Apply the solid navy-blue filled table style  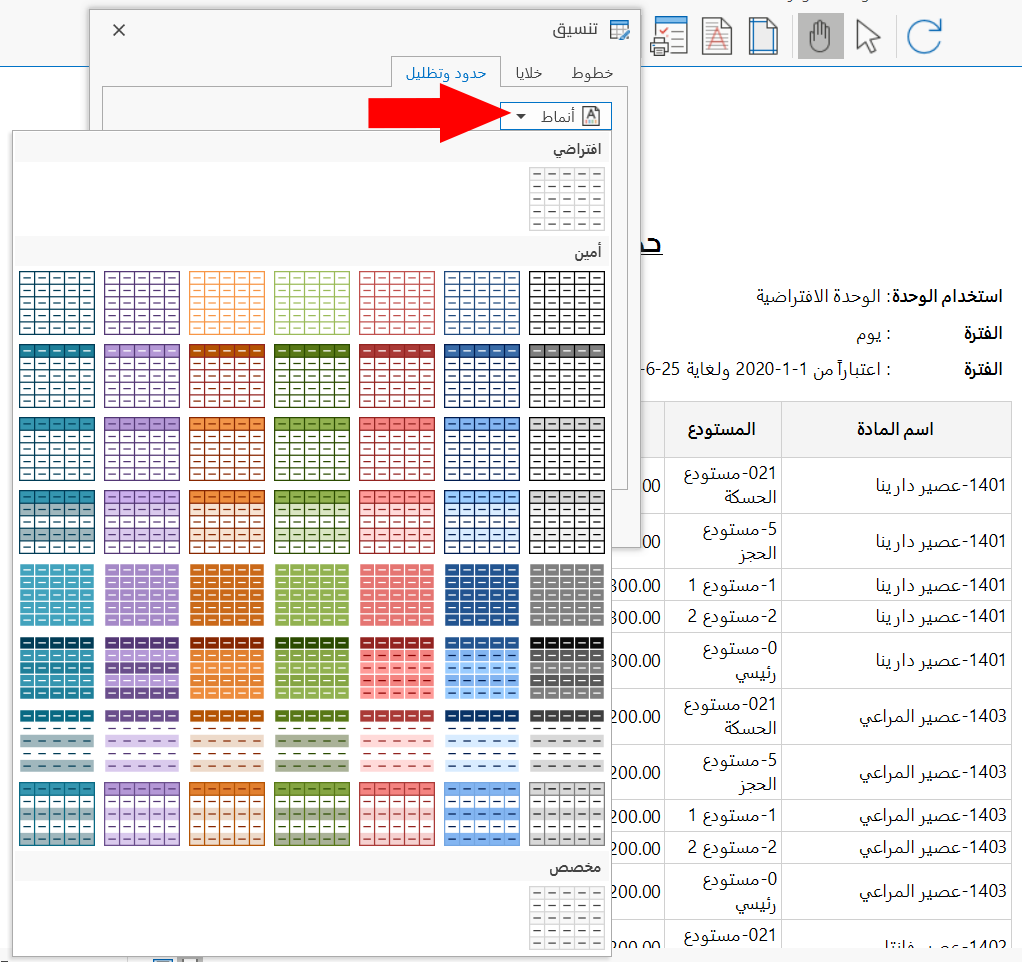click(482, 595)
